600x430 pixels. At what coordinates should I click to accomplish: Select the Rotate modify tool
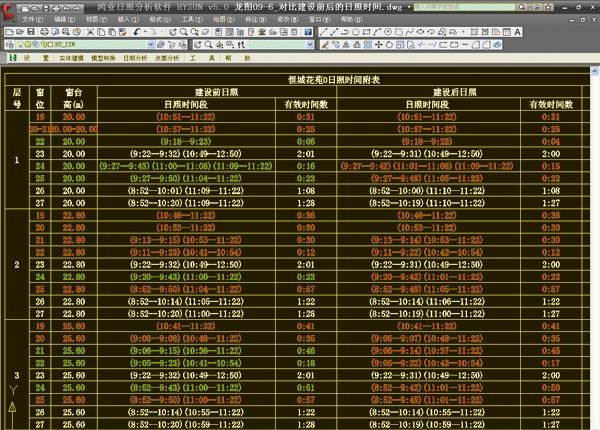coord(389,45)
